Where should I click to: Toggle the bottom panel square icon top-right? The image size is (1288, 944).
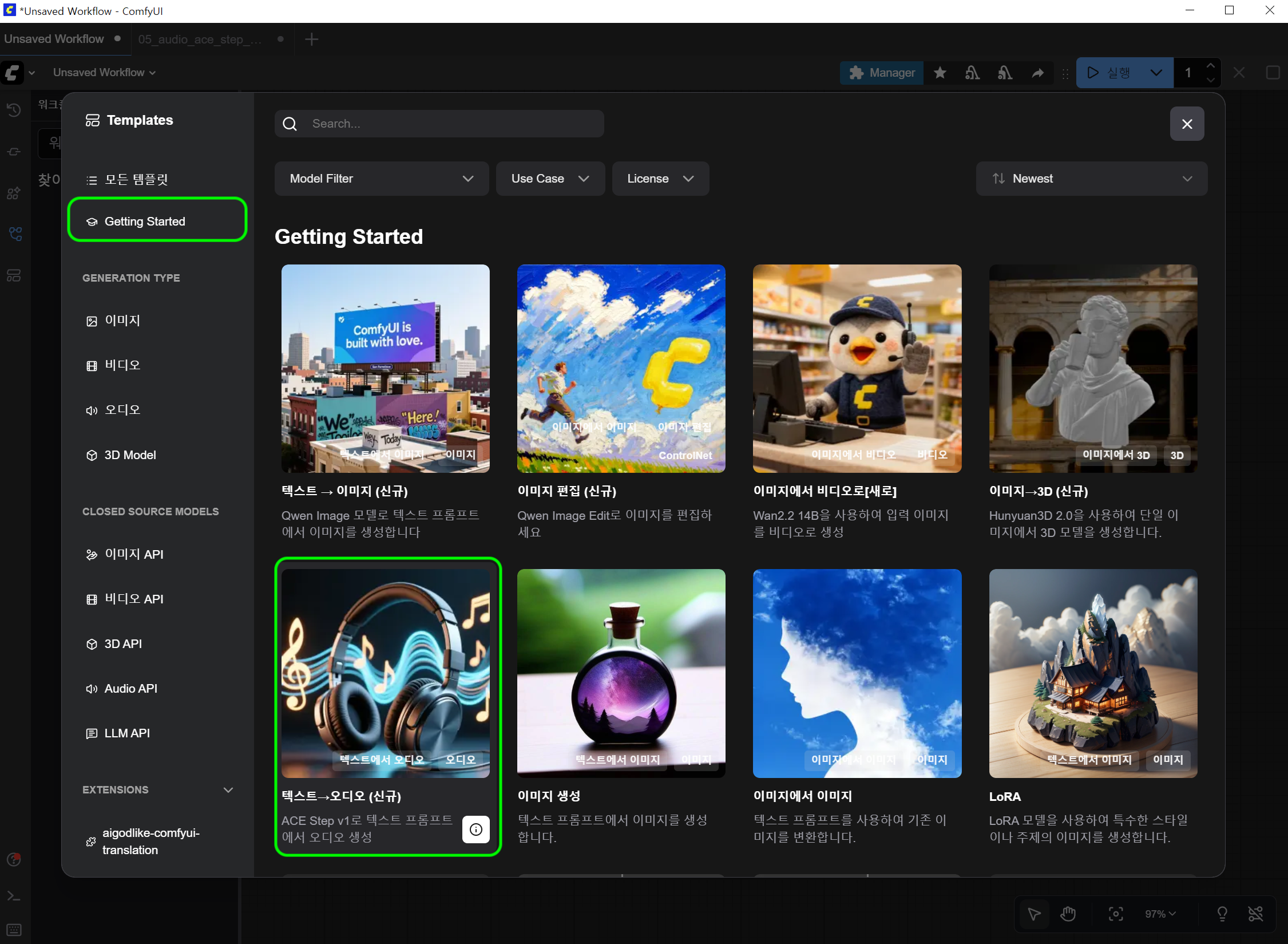click(x=1273, y=73)
